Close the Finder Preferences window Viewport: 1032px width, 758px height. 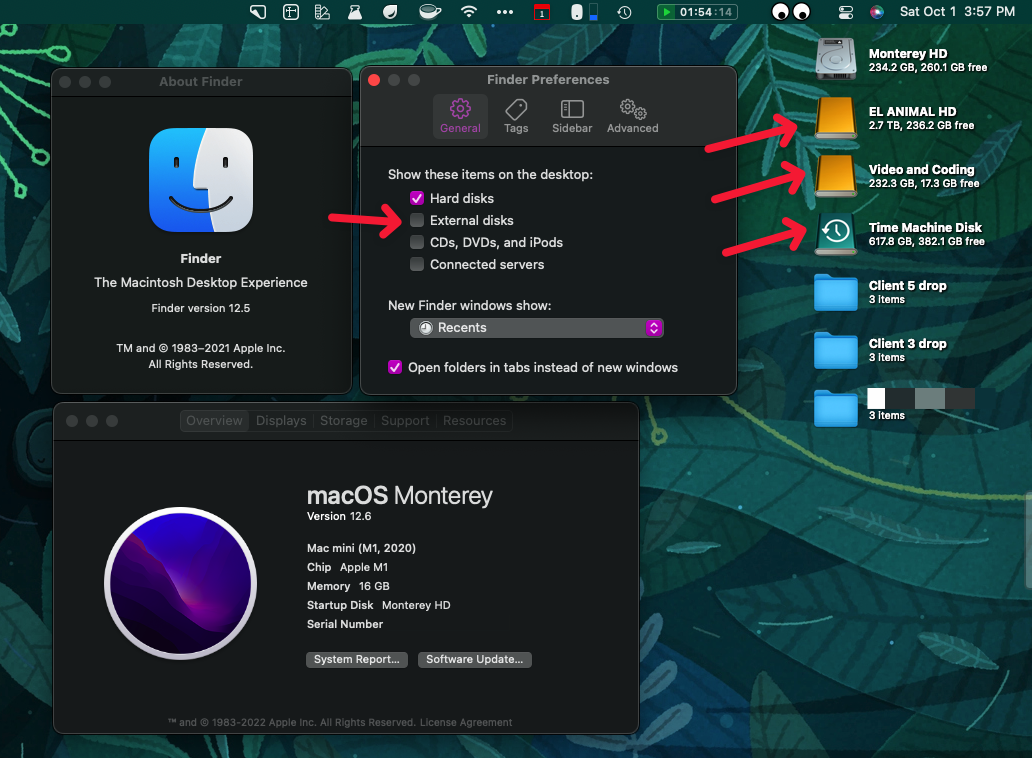tap(374, 80)
